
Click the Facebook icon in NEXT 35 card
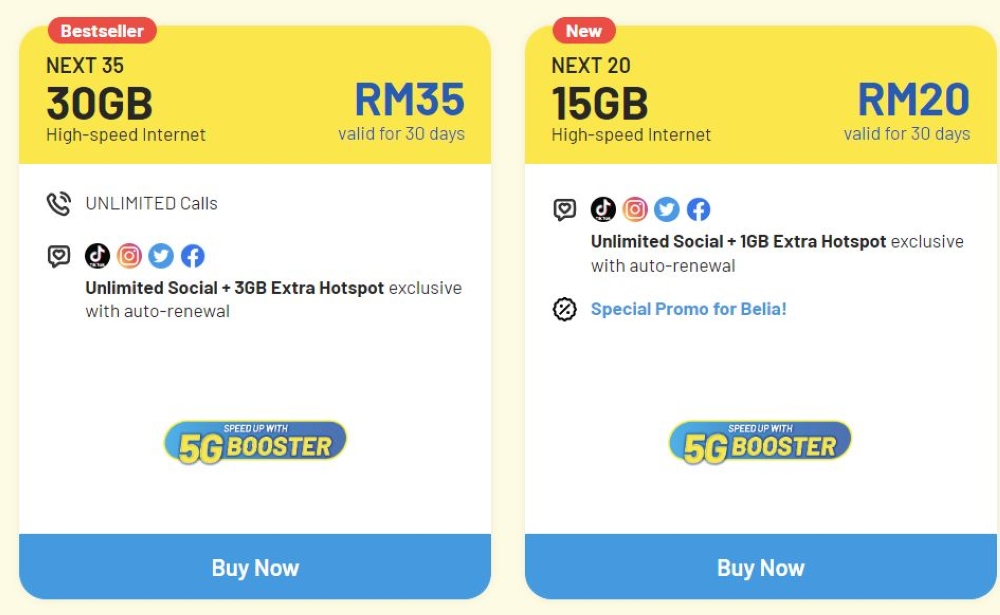[x=193, y=256]
